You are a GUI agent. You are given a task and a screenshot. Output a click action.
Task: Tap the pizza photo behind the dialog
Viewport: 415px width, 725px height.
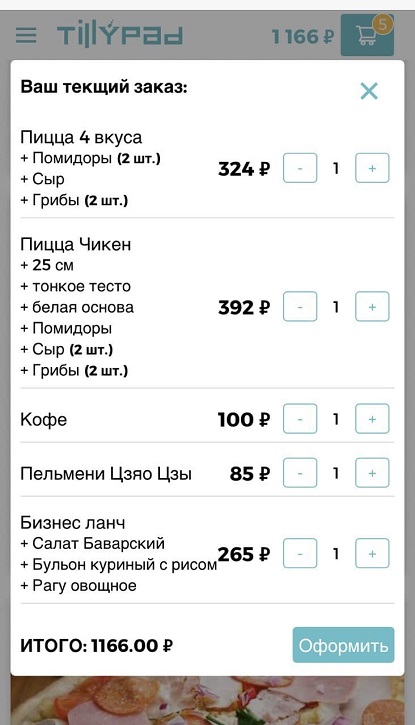click(208, 700)
